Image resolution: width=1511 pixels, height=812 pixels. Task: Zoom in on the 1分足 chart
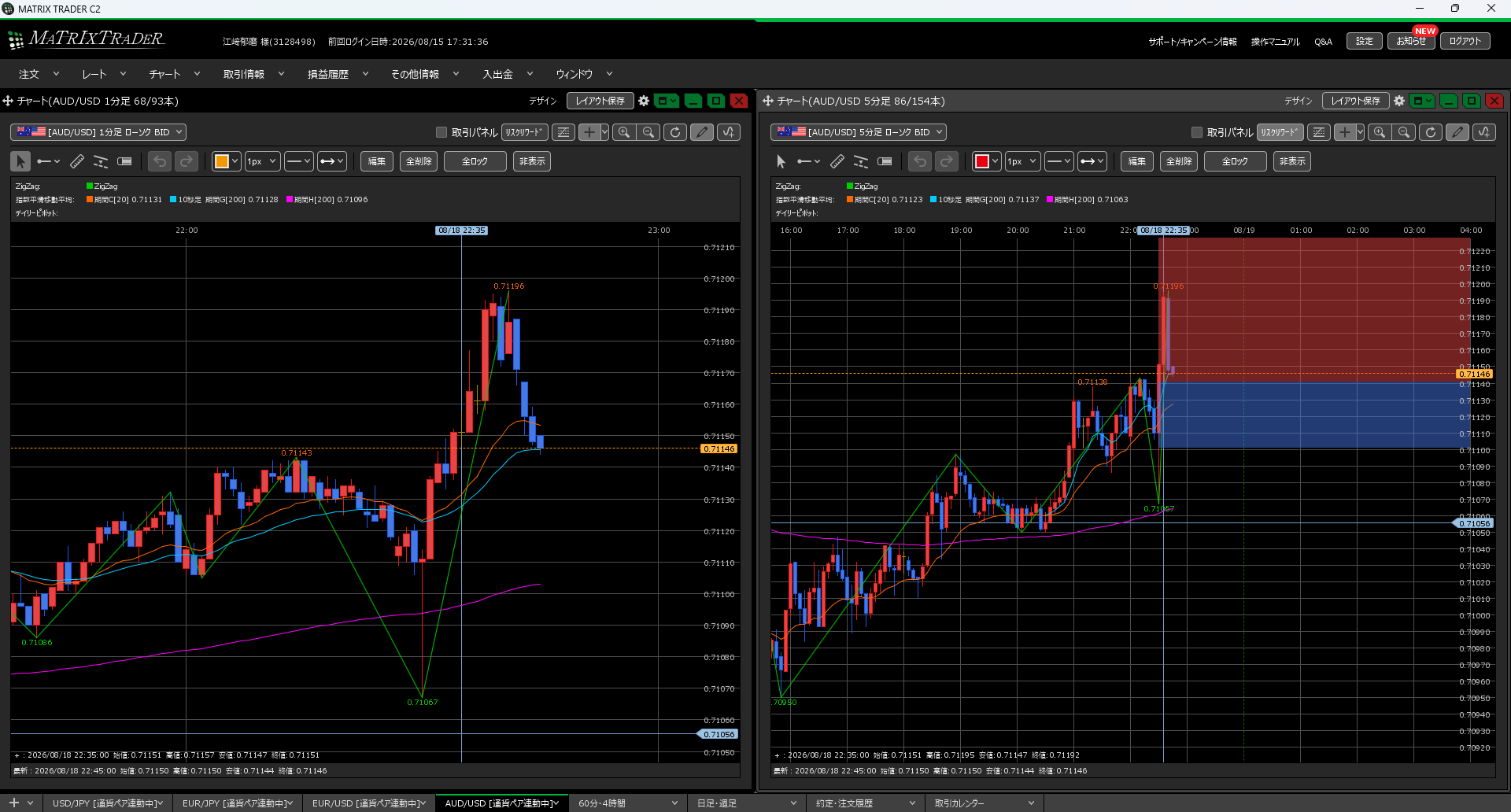pos(624,132)
